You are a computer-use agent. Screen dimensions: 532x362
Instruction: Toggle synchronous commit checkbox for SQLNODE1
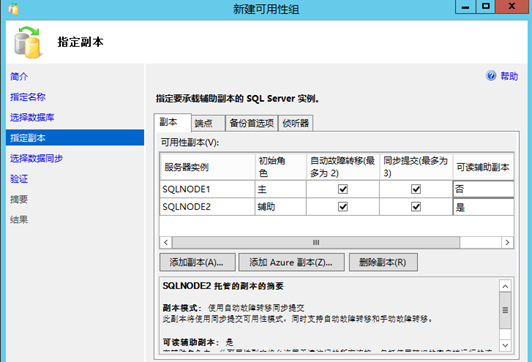tap(416, 189)
